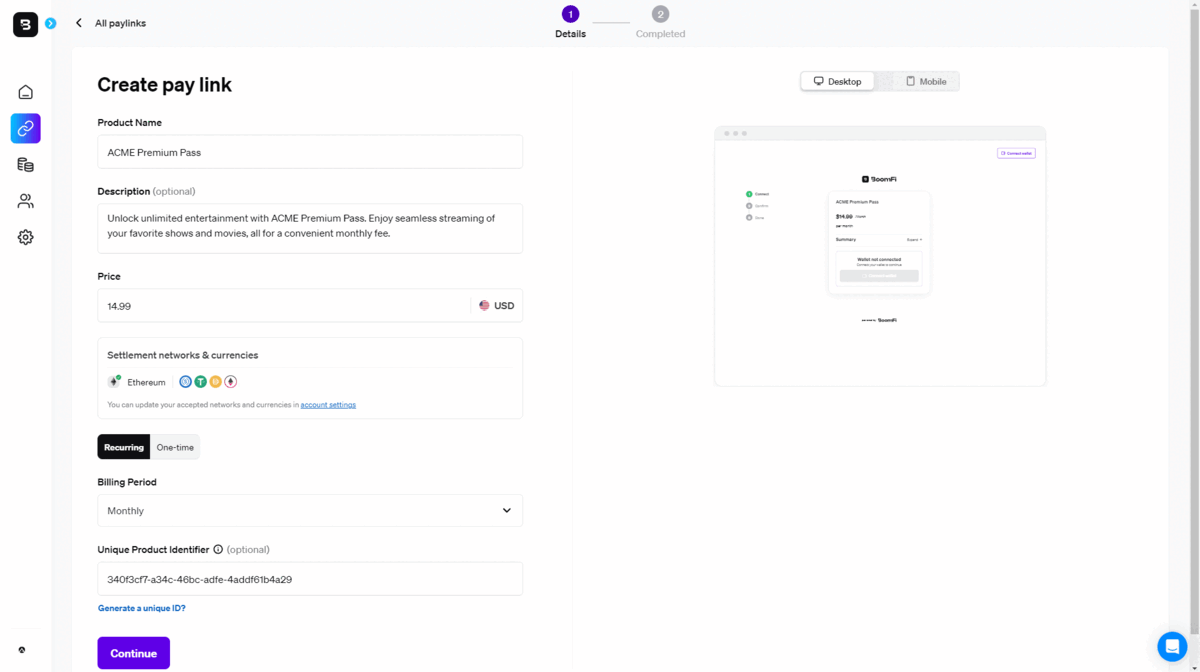
Task: Click the info icon beside Unique Product Identifier
Action: tap(218, 549)
